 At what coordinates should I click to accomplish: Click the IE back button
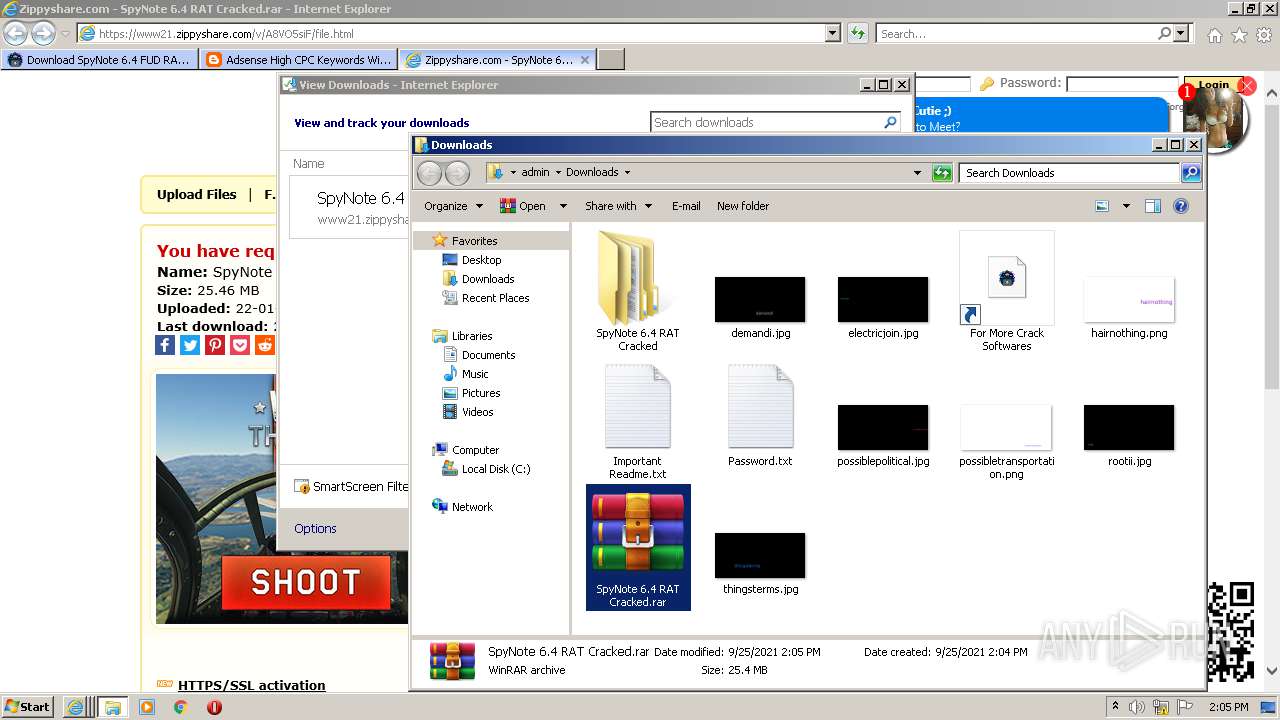pos(16,34)
